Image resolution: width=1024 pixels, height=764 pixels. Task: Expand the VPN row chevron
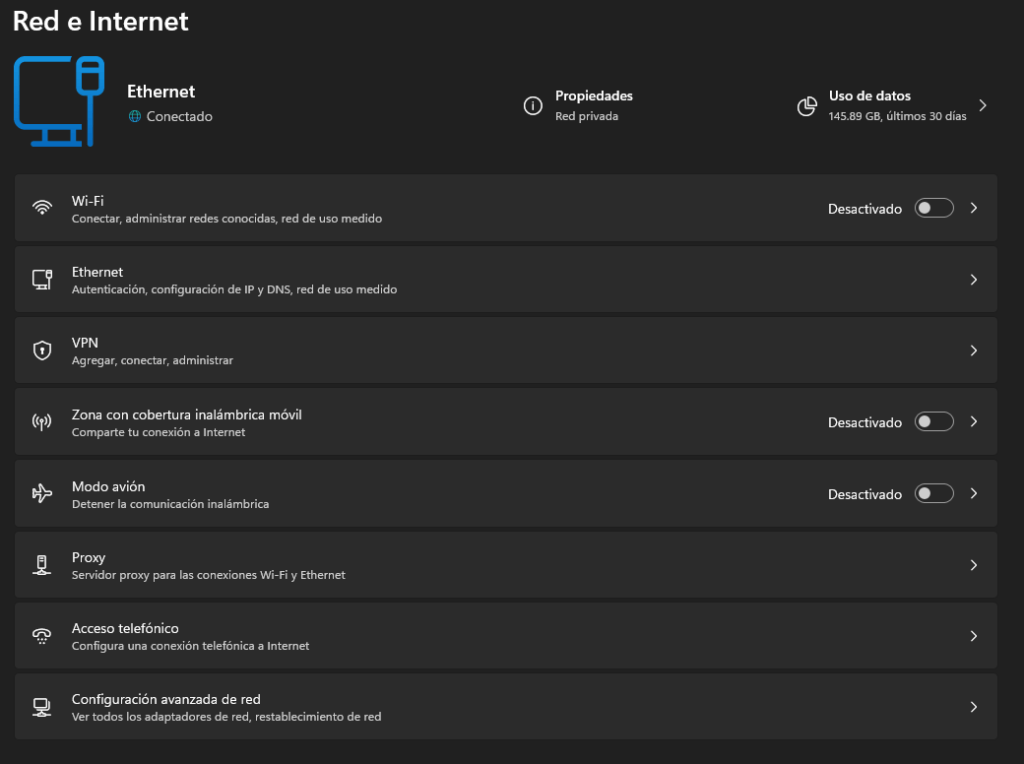click(974, 351)
